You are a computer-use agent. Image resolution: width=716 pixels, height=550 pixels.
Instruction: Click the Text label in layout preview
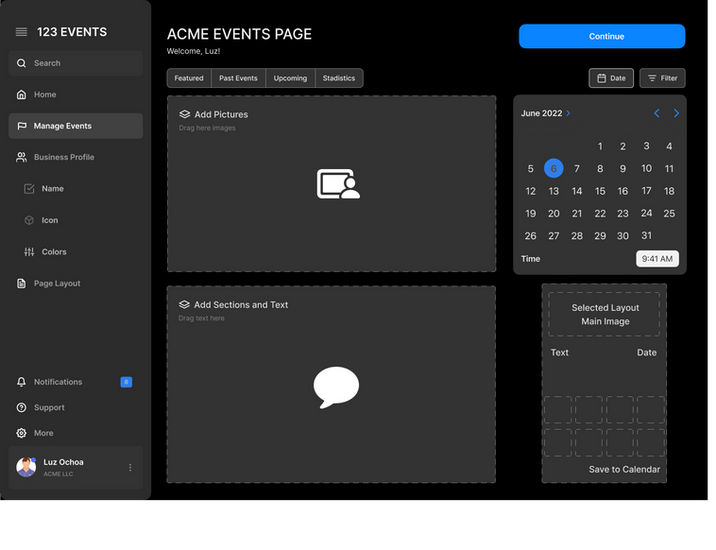click(x=559, y=352)
